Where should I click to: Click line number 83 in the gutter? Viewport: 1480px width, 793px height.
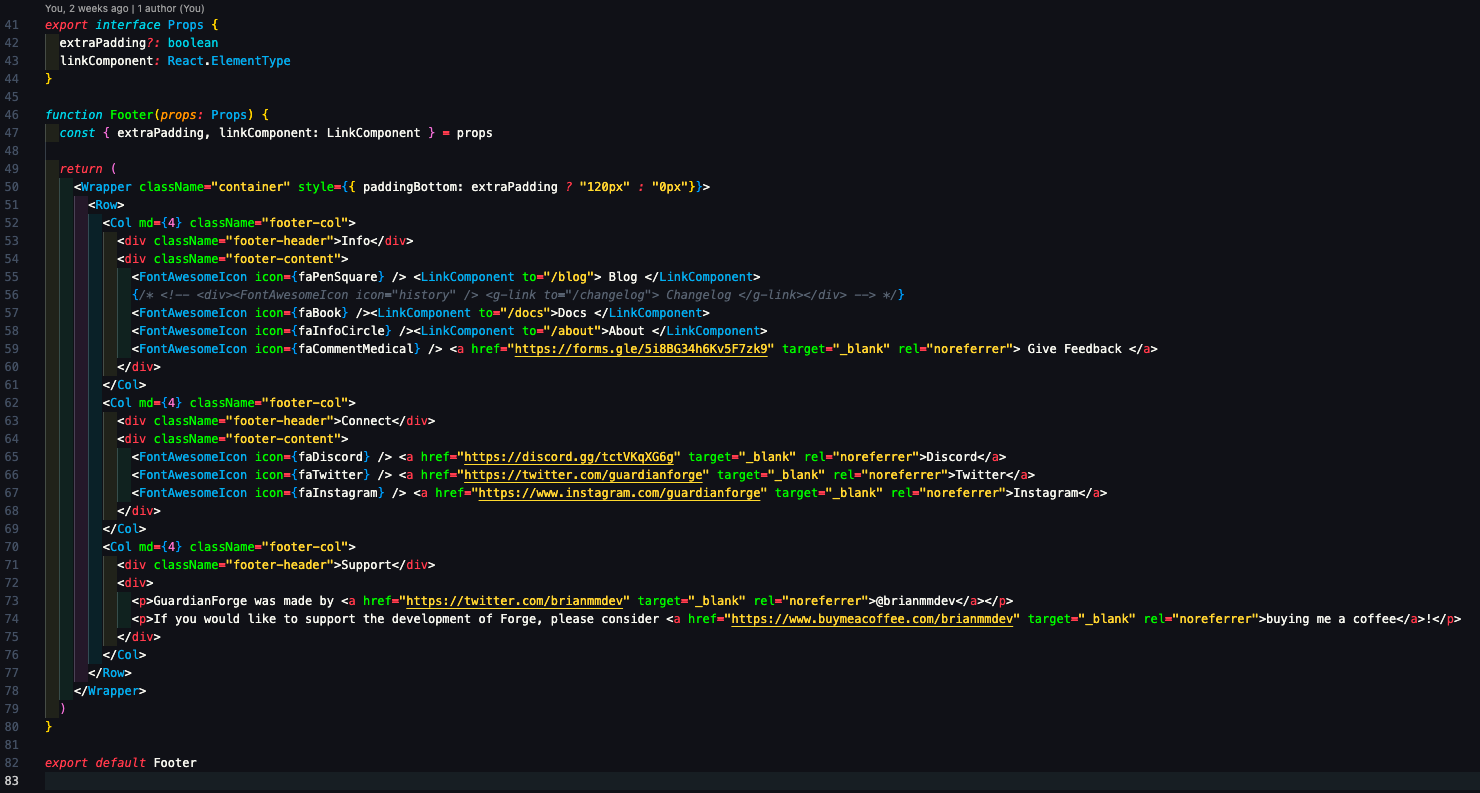click(x=12, y=781)
